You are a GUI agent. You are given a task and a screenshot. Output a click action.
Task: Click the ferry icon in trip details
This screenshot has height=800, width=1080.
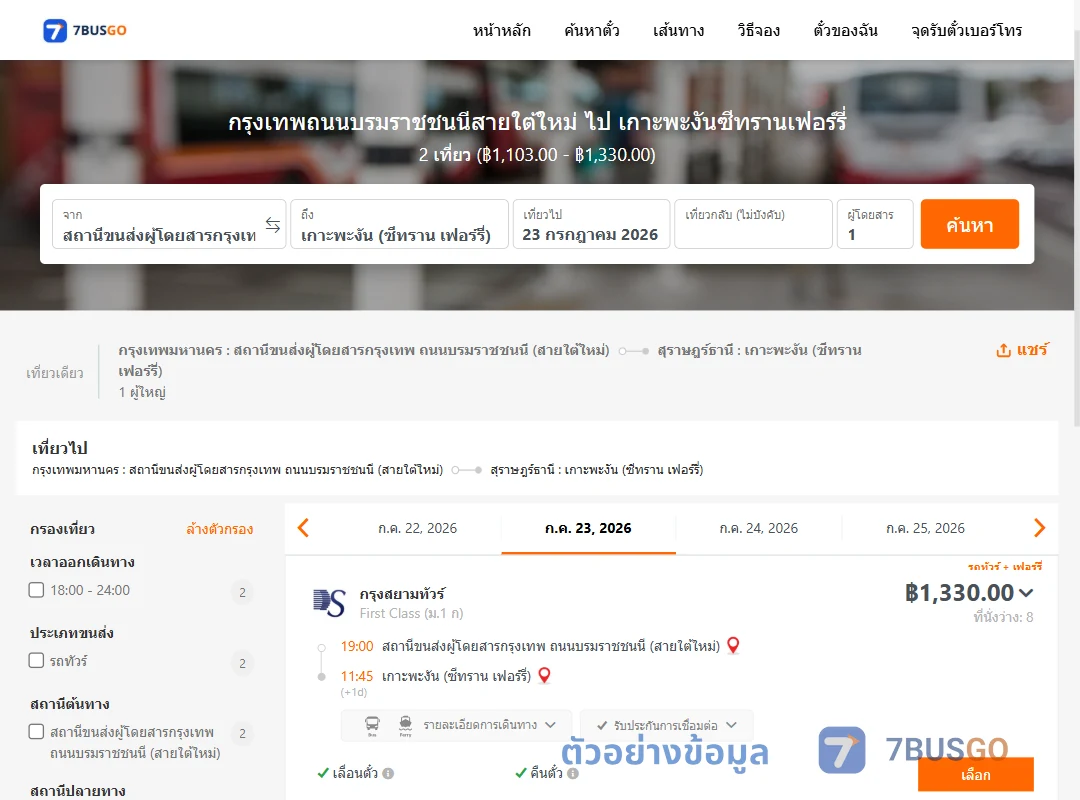[406, 725]
